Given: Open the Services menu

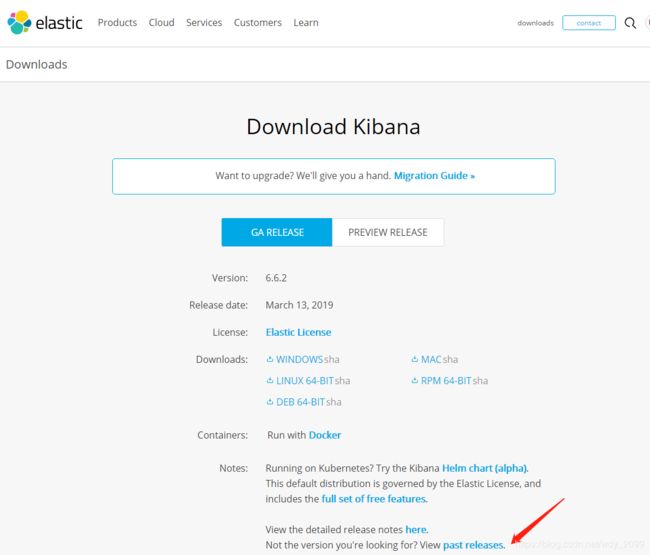Looking at the screenshot, I should coord(204,22).
